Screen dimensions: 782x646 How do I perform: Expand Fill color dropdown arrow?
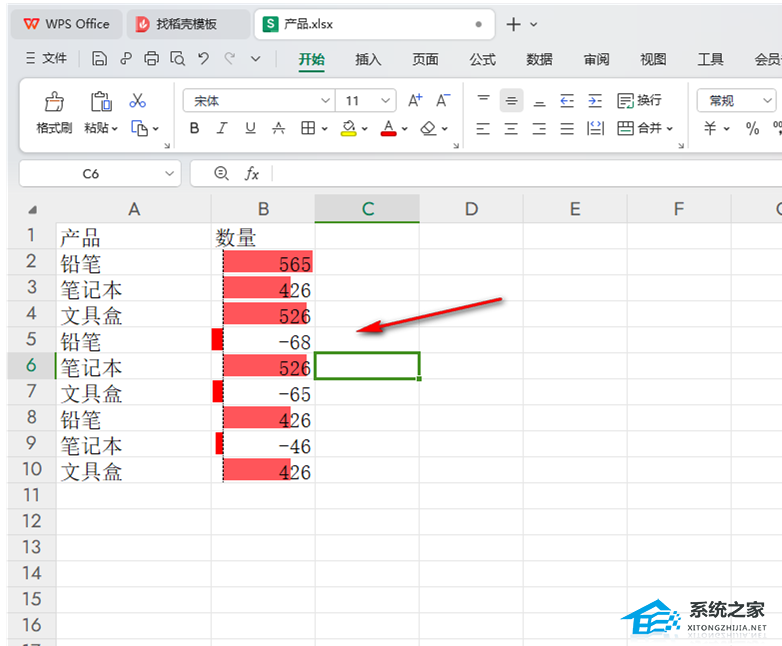point(365,129)
